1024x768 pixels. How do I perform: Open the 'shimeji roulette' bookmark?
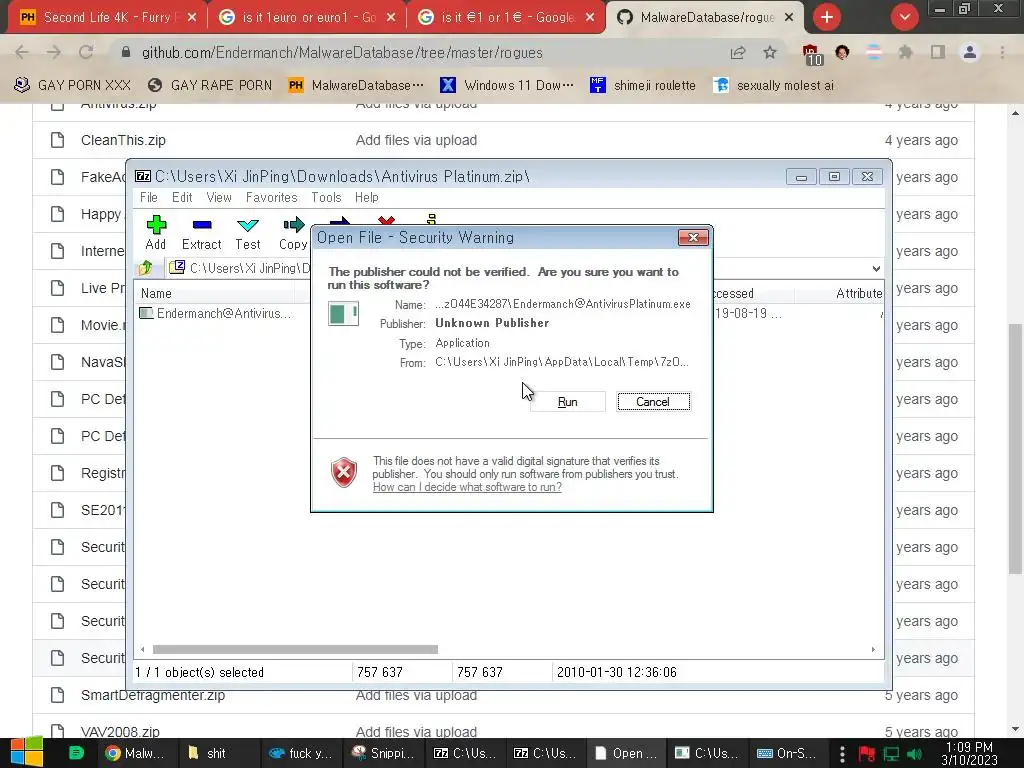(x=643, y=86)
